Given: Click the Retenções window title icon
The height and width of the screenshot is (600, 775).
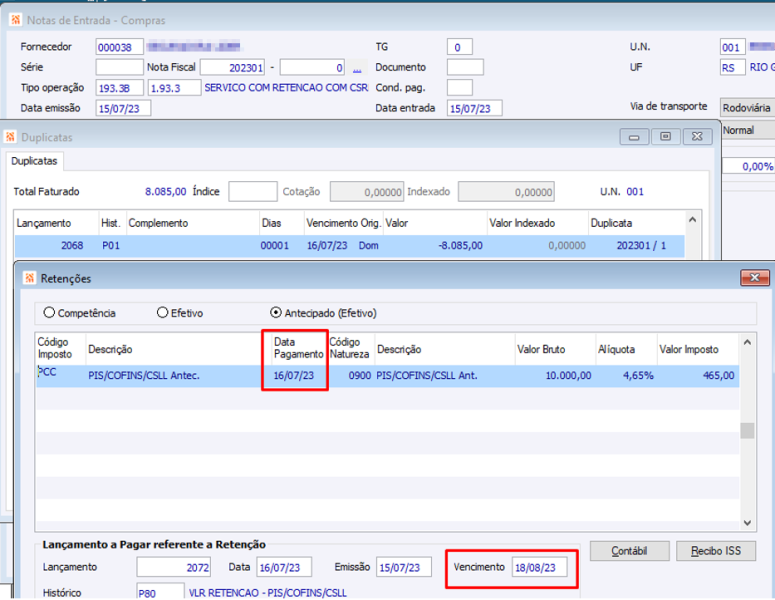Looking at the screenshot, I should 30,278.
